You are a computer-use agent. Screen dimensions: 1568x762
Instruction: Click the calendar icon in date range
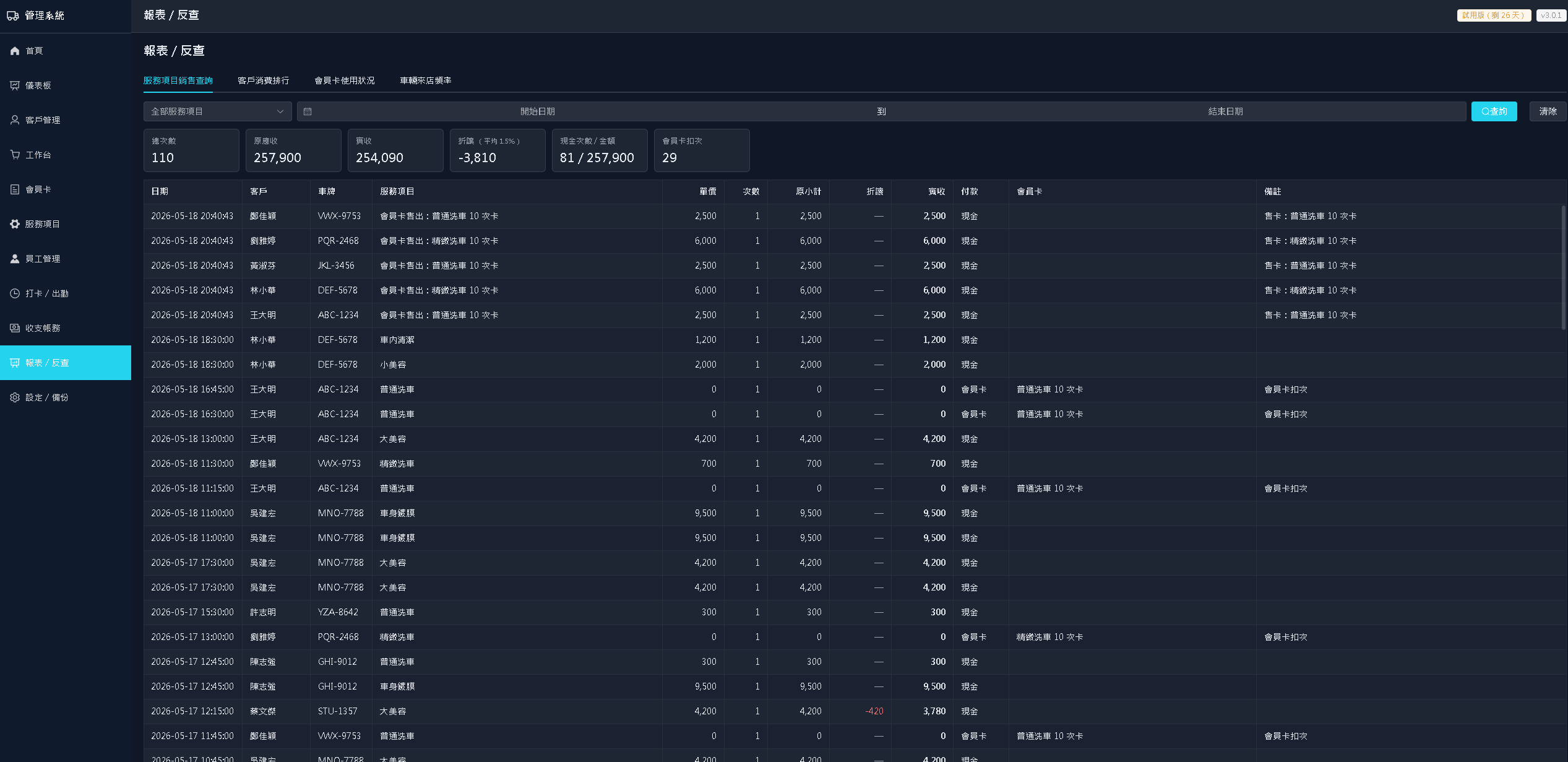pyautogui.click(x=308, y=111)
